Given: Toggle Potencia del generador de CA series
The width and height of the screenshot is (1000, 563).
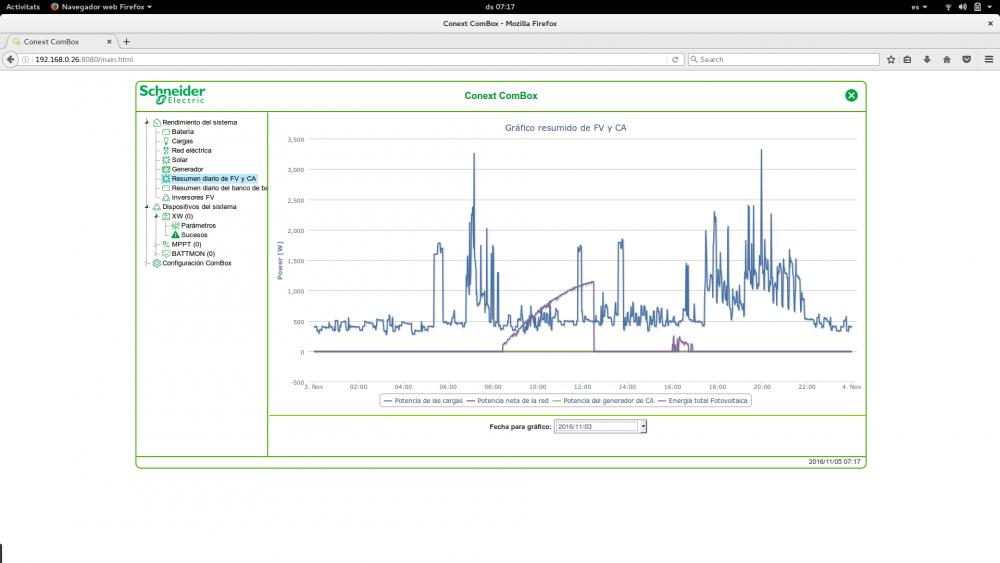Looking at the screenshot, I should 603,401.
